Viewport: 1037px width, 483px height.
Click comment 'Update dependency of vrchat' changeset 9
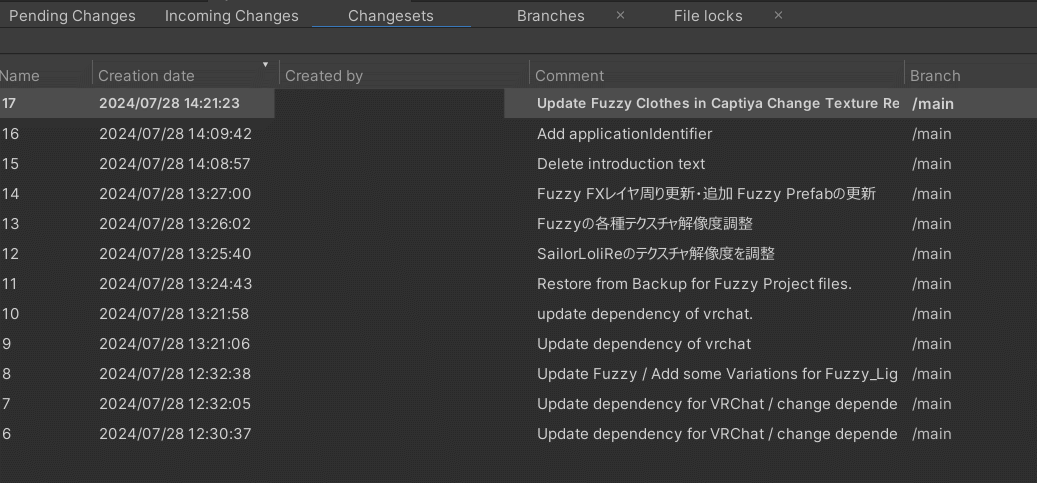click(643, 344)
